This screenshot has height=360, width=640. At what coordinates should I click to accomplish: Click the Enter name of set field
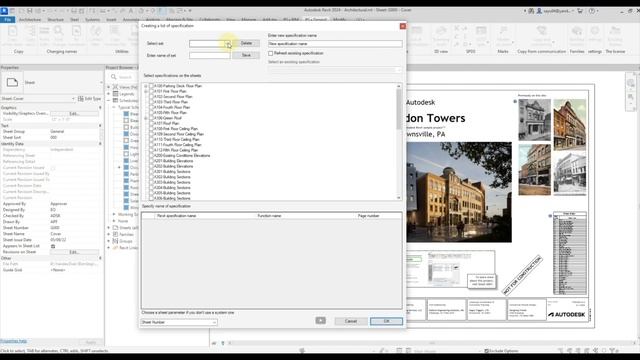pos(210,55)
